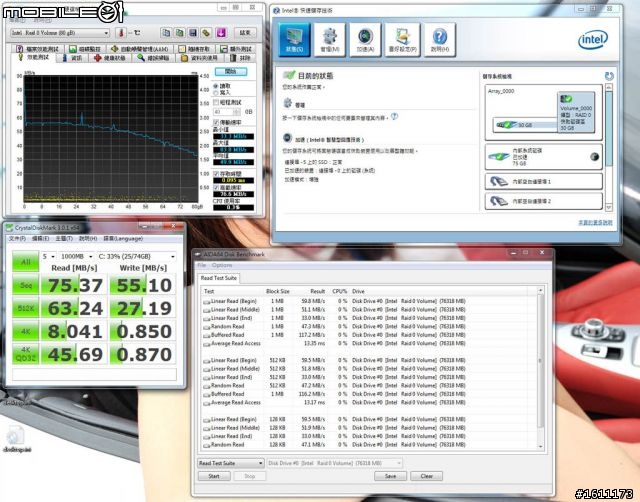This screenshot has width=640, height=502.
Task: Open the Language menu in CrystalDiskMark
Action: point(123,239)
